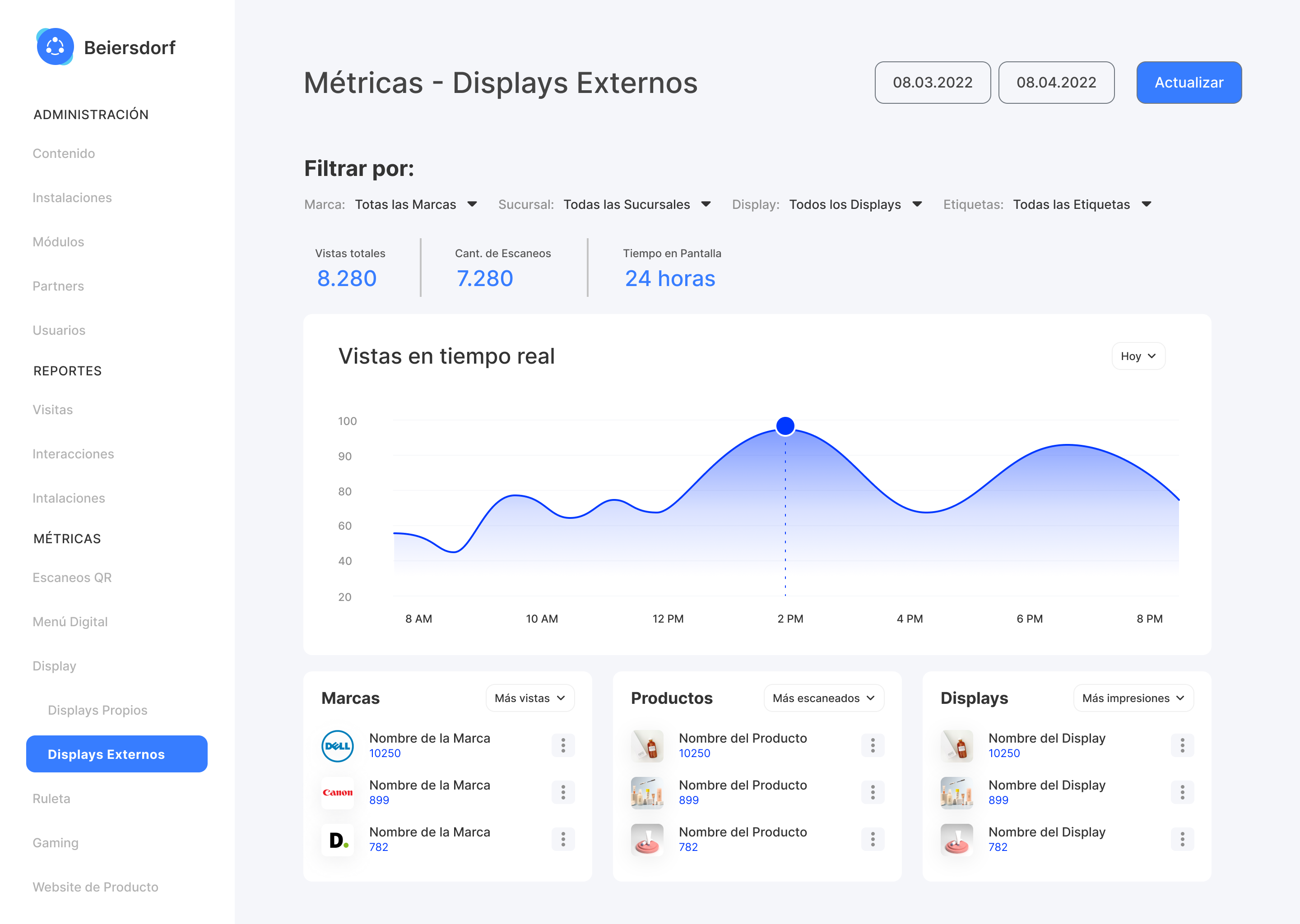The image size is (1300, 924).
Task: Open options for the 782 product row
Action: (873, 839)
